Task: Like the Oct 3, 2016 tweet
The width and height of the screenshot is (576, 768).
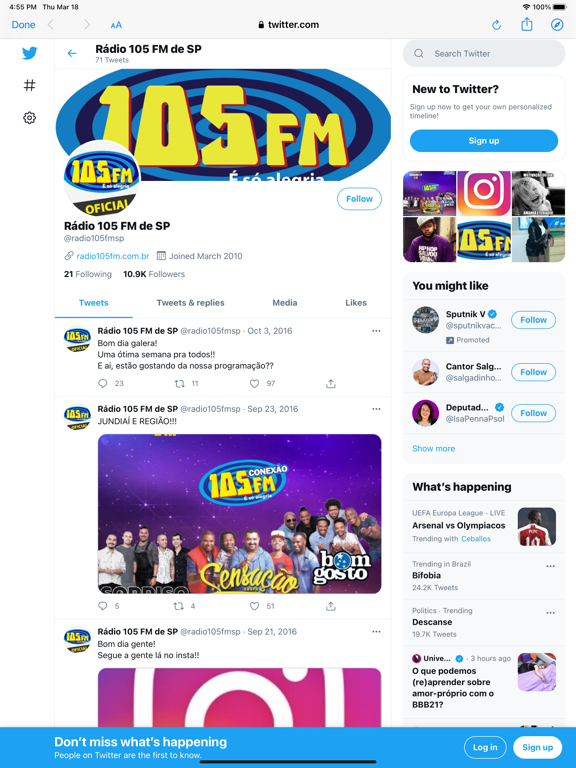Action: coord(254,384)
